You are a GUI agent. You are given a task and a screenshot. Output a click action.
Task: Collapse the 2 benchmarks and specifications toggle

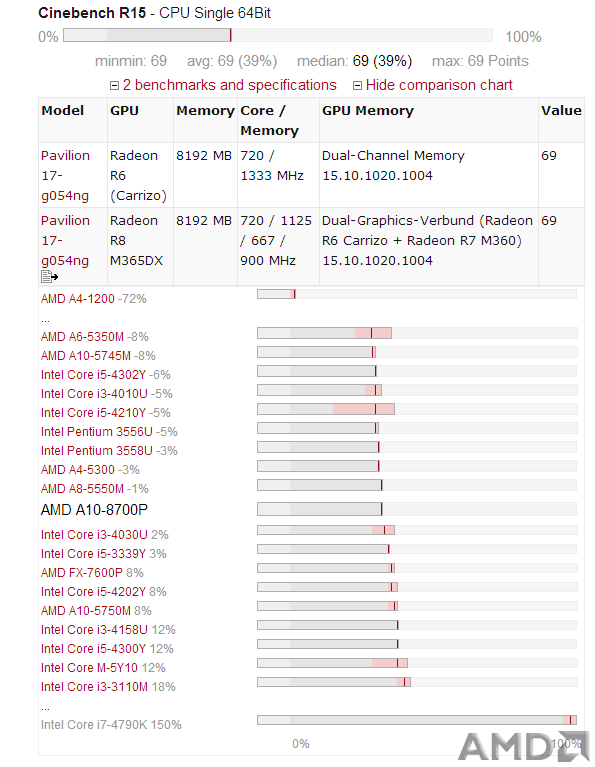point(114,86)
